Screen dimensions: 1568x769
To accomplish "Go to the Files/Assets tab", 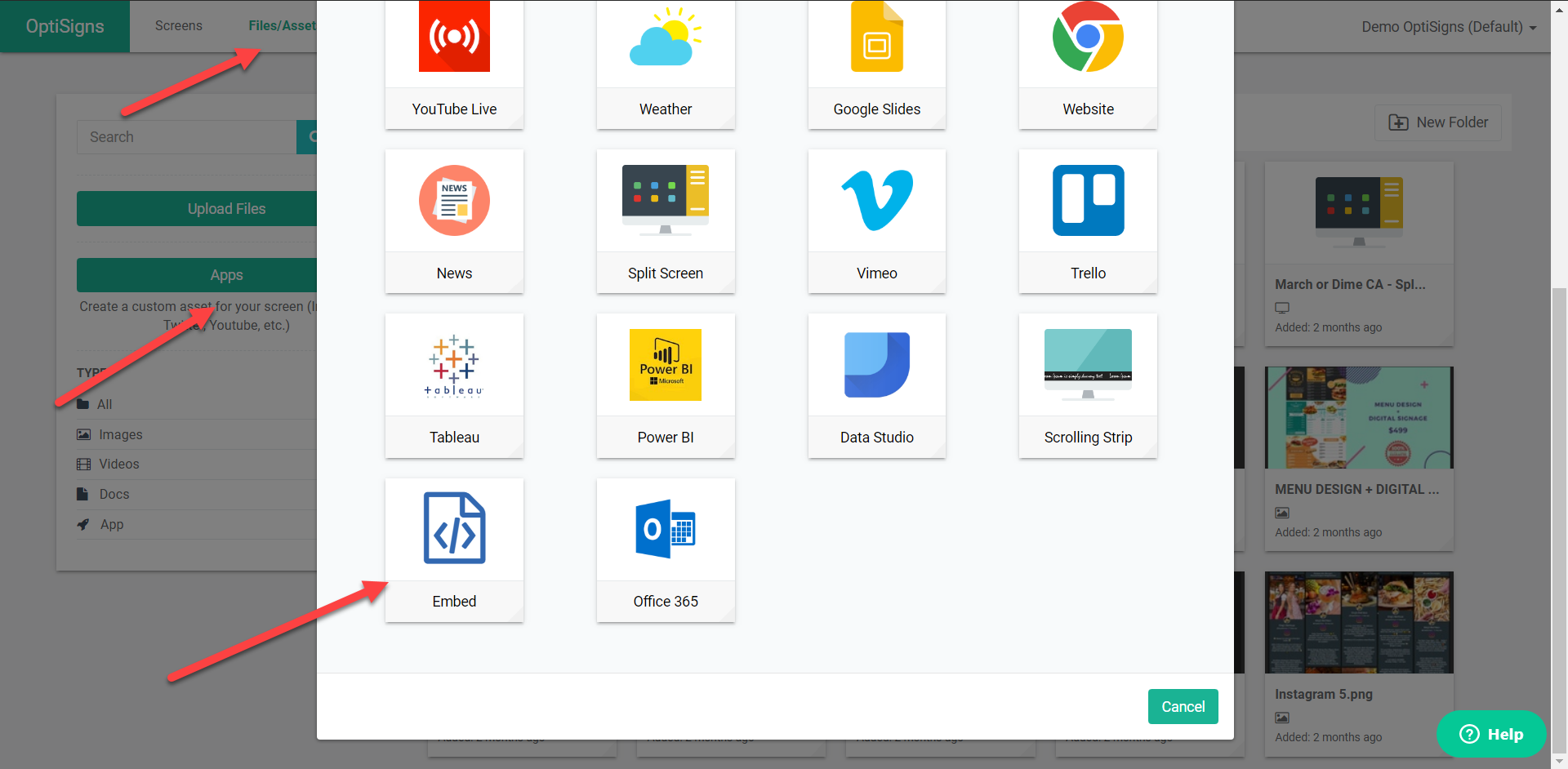I will click(x=282, y=25).
